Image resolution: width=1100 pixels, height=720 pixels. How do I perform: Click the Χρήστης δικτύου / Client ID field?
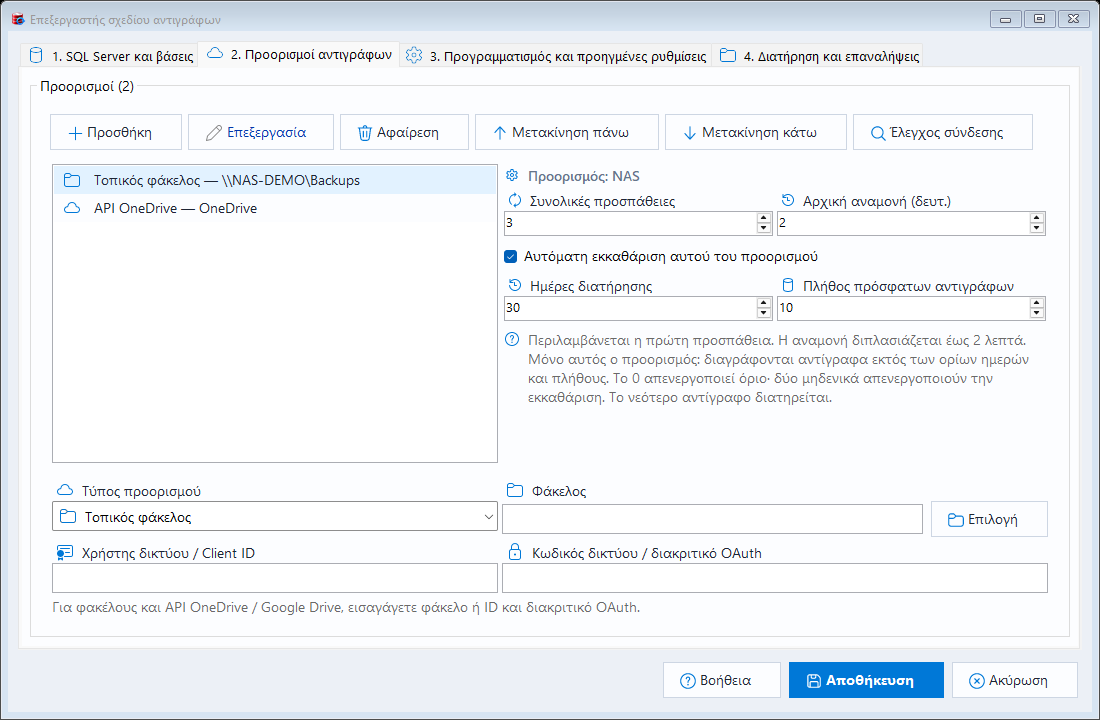click(x=275, y=578)
